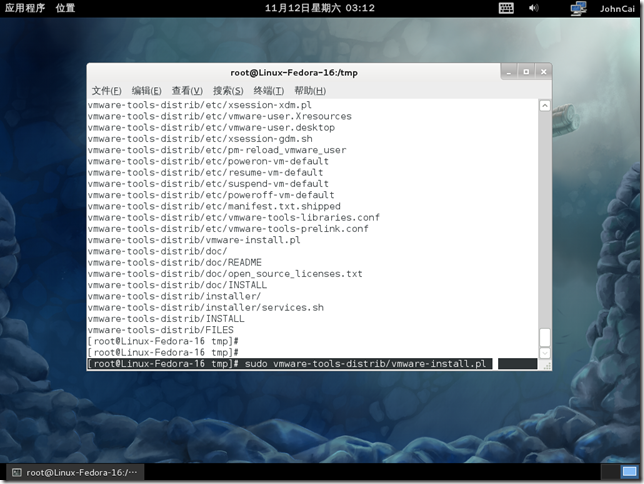This screenshot has height=484, width=644.
Task: Click the scrollbar up arrow
Action: pyautogui.click(x=545, y=106)
